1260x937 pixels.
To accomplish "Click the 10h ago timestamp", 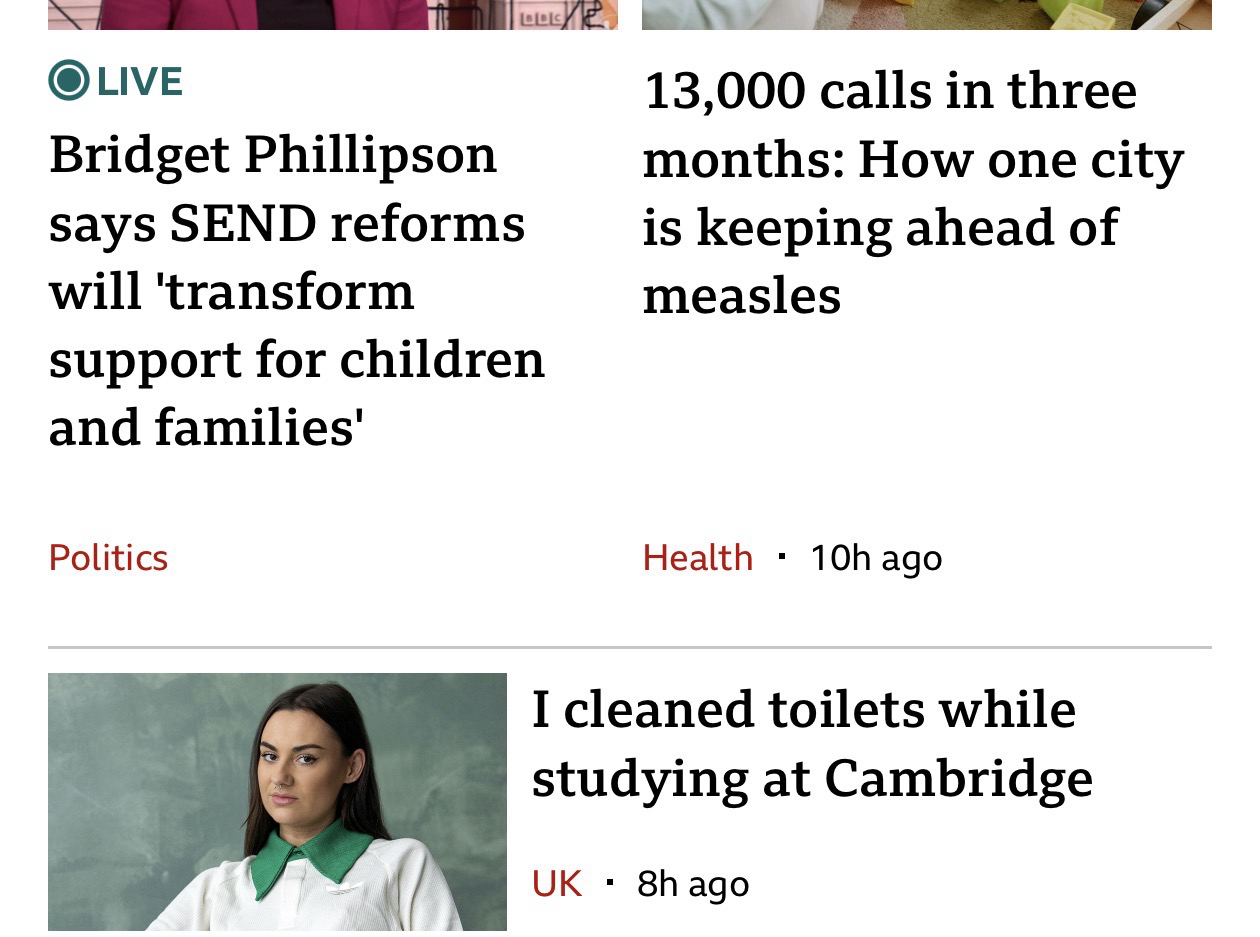I will click(876, 558).
